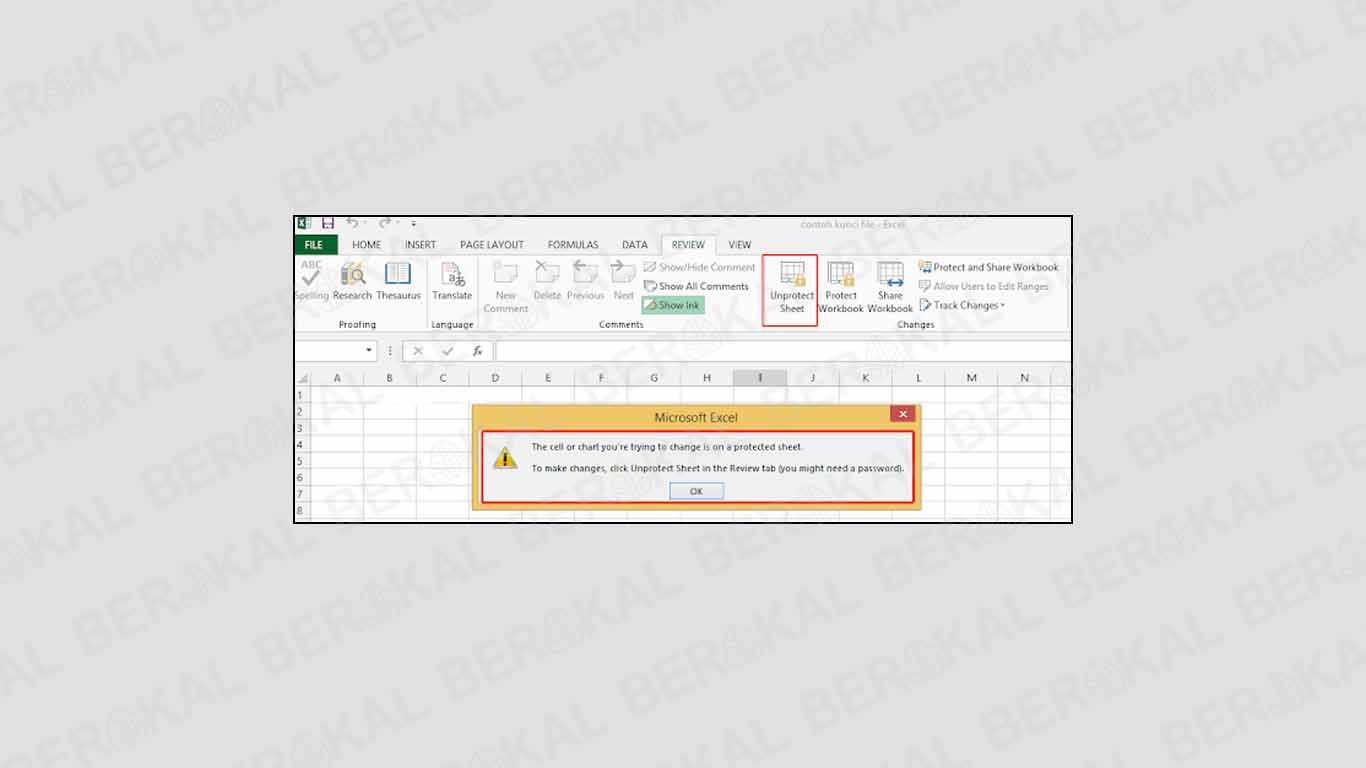This screenshot has height=768, width=1366.
Task: Click the Redo icon
Action: (x=384, y=224)
